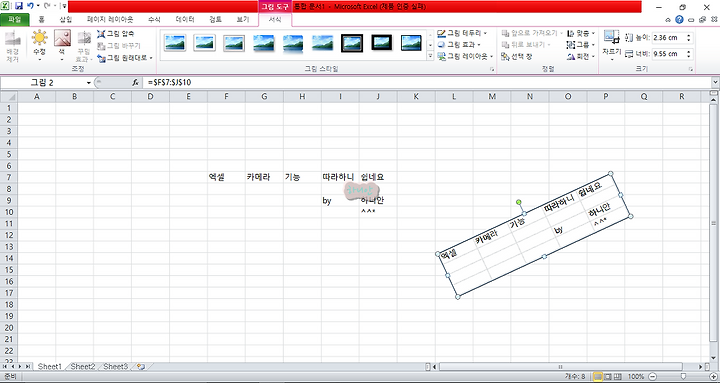The image size is (720, 383).
Task: Select cell F7 containing 엑셀
Action: pos(226,177)
